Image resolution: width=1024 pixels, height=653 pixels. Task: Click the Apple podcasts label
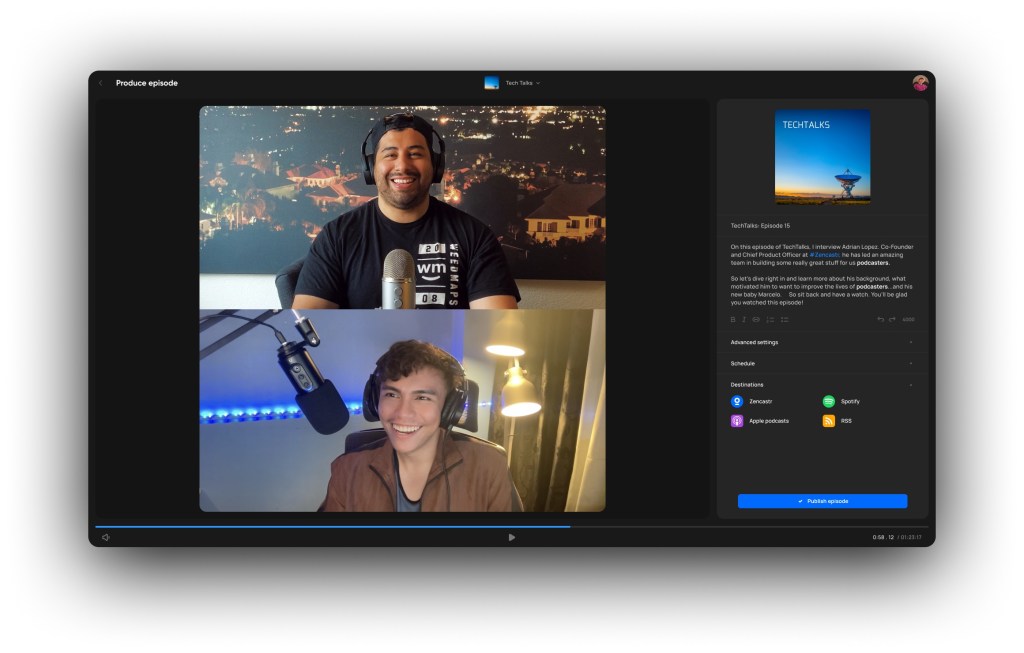point(769,421)
